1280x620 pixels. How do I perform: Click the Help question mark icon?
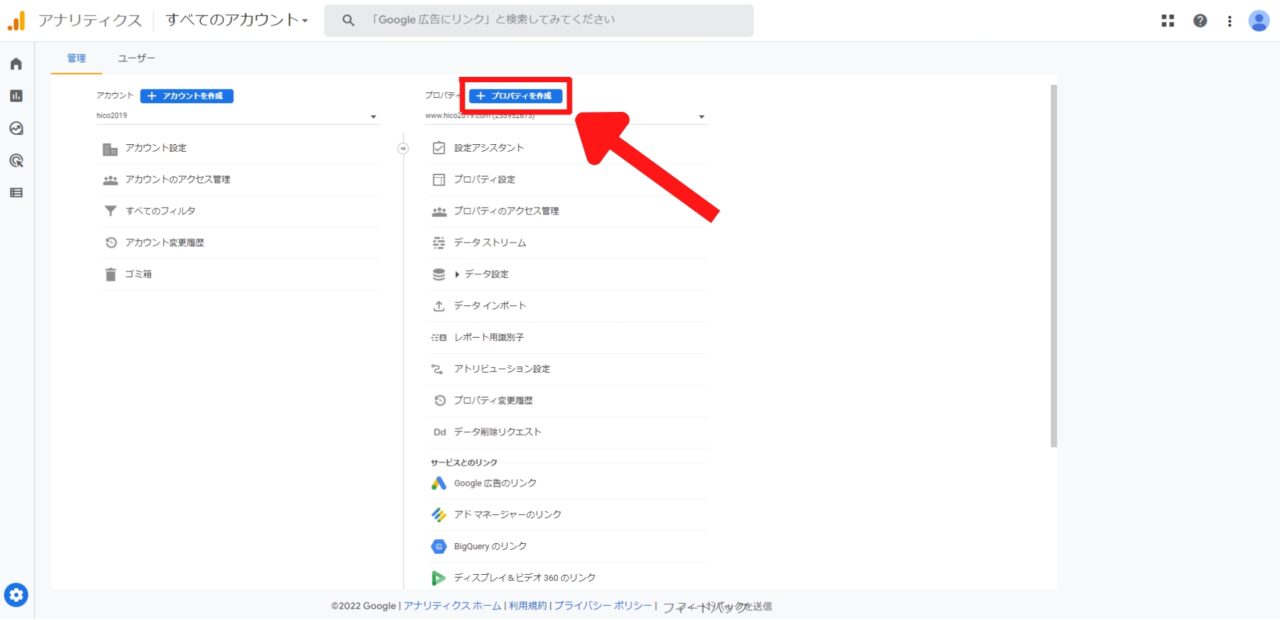tap(1199, 20)
